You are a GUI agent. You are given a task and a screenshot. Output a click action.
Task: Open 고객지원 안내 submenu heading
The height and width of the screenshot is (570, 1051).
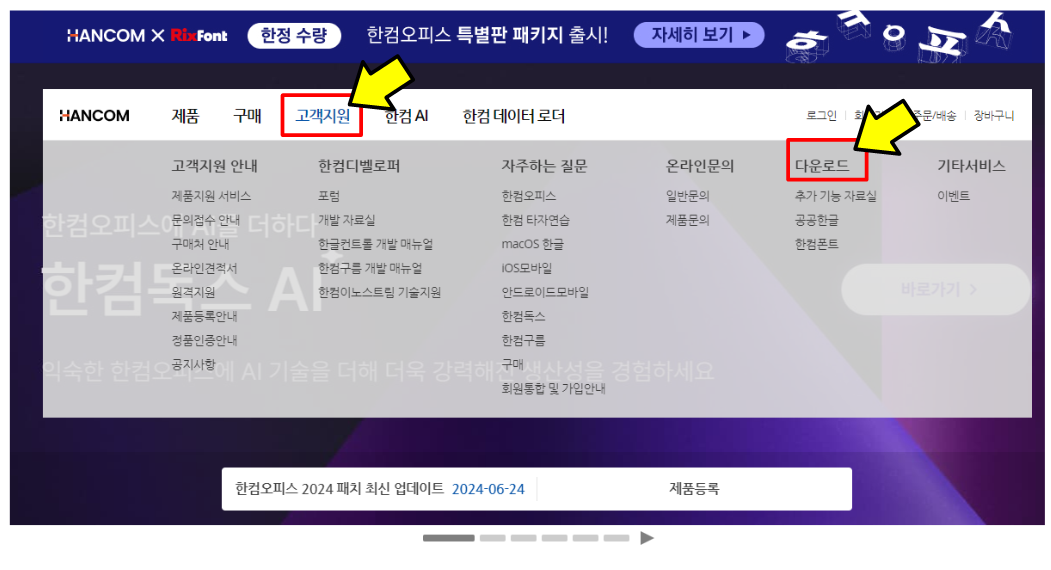(214, 166)
